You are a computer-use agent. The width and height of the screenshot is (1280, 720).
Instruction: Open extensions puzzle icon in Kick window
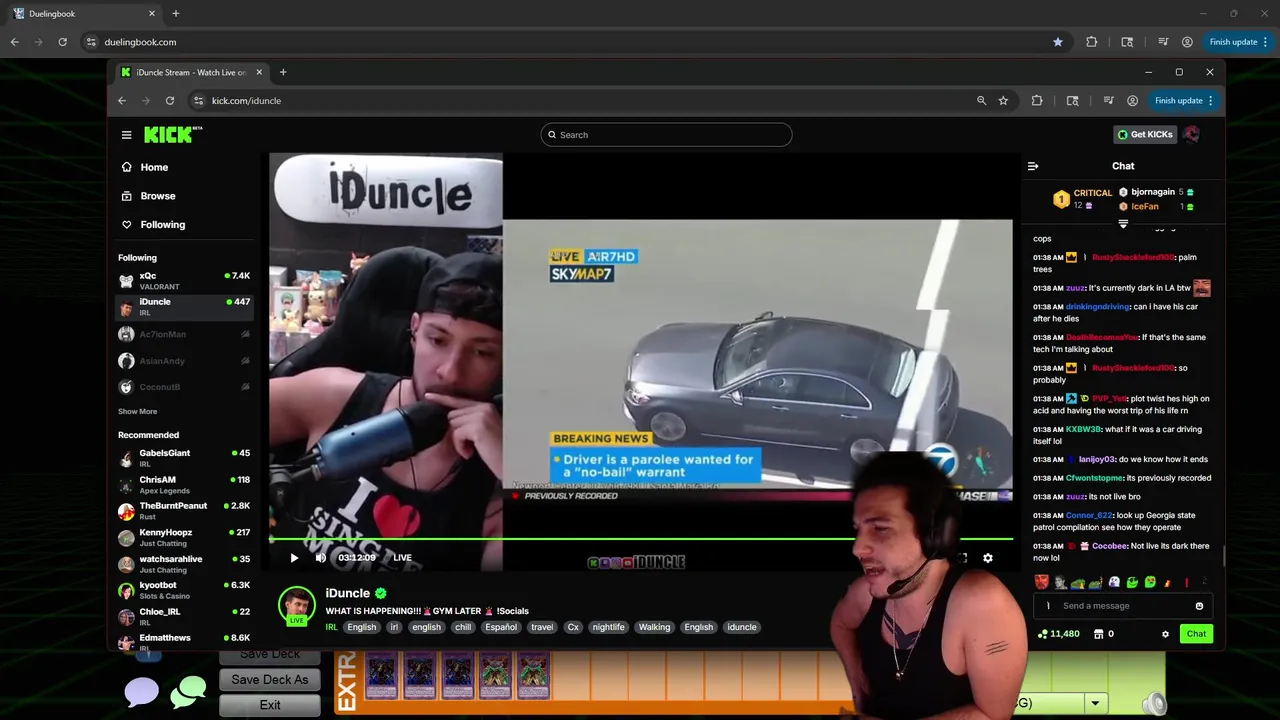coord(1037,100)
